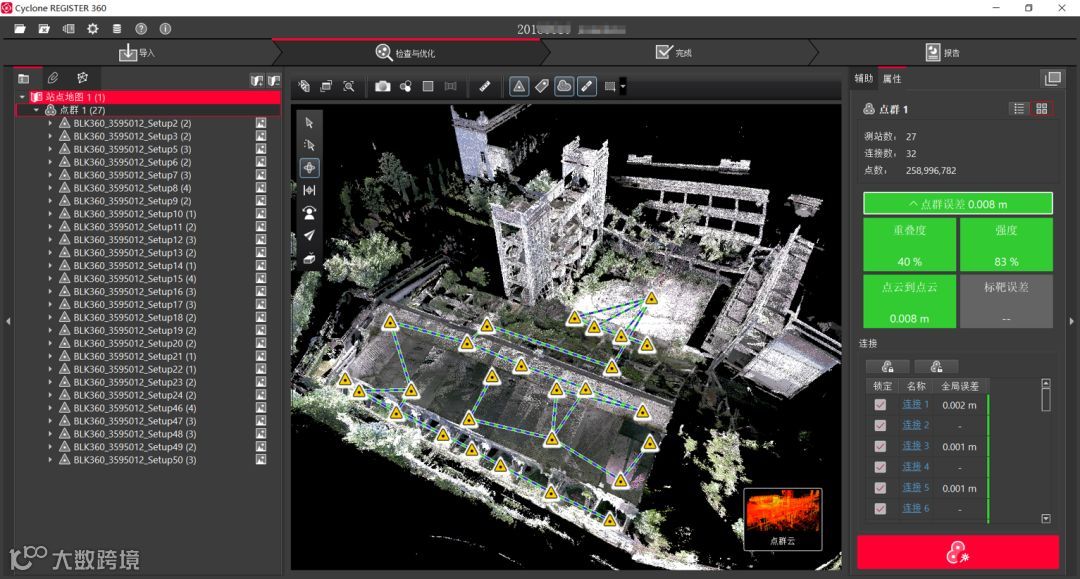The height and width of the screenshot is (579, 1080).
Task: Toggle the tag label icon
Action: pyautogui.click(x=542, y=86)
